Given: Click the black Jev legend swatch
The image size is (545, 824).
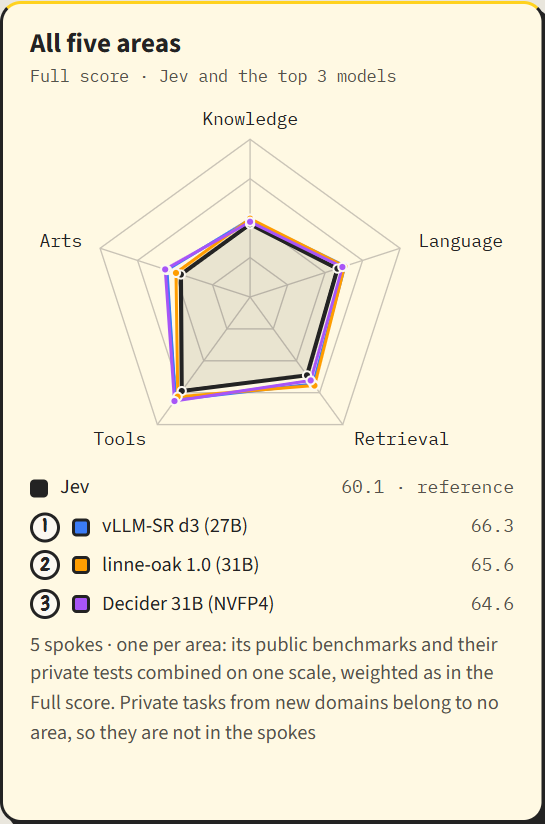Looking at the screenshot, I should click(x=39, y=488).
